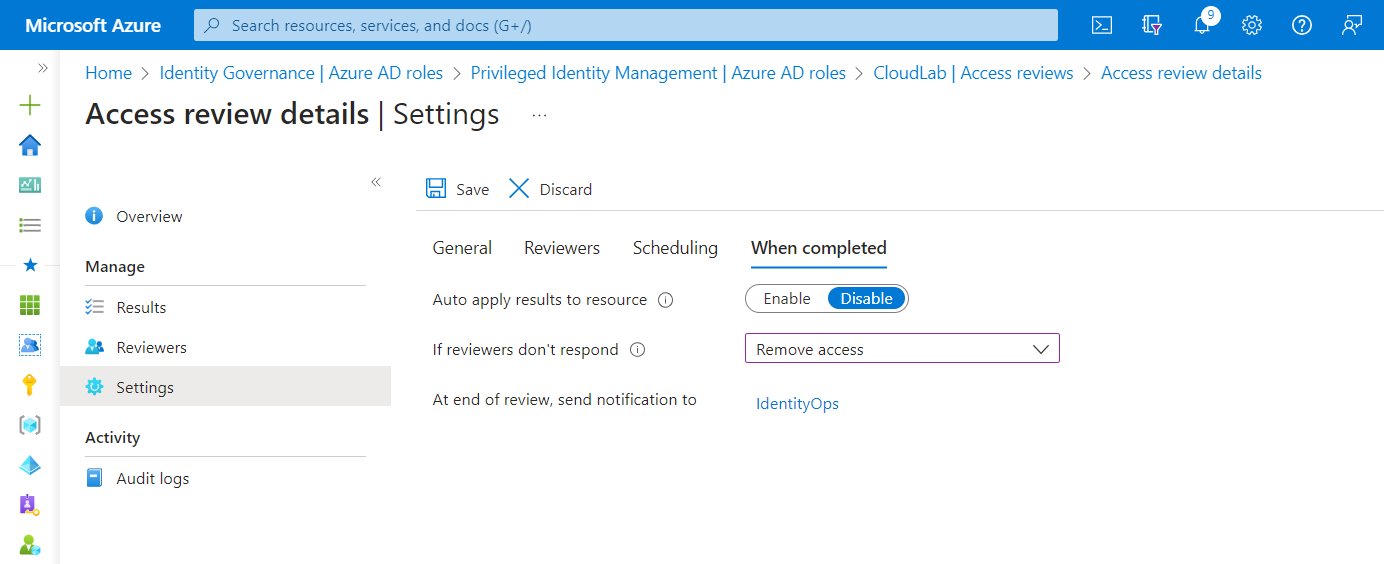This screenshot has width=1384, height=564.
Task: Focus the Search resources, services, and docs box
Action: [x=626, y=25]
